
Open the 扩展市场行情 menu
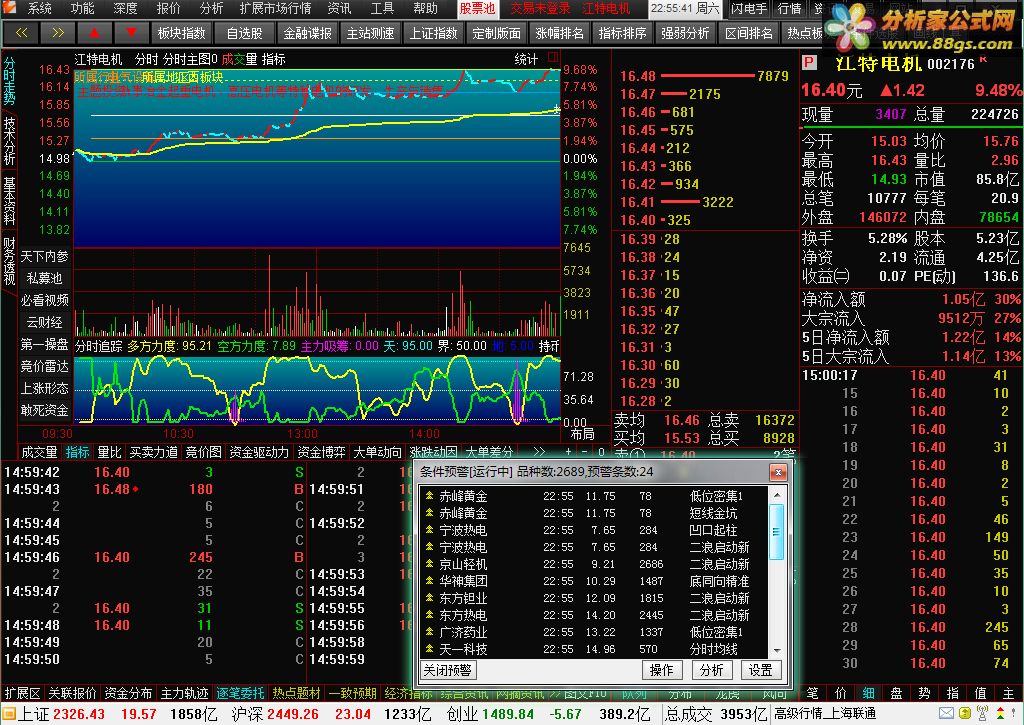[x=276, y=8]
